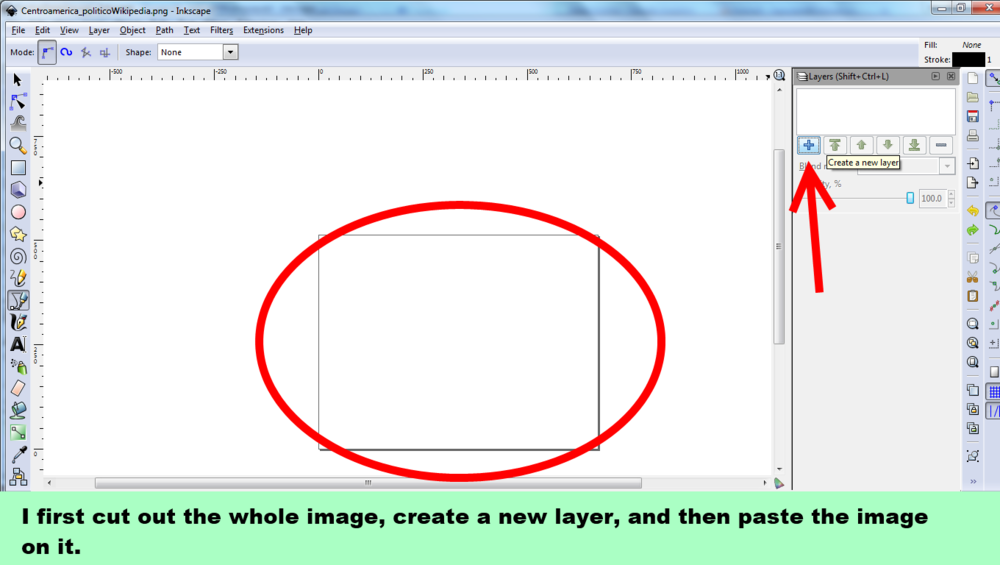Click the Save document icon
1000x565 pixels.
972,116
